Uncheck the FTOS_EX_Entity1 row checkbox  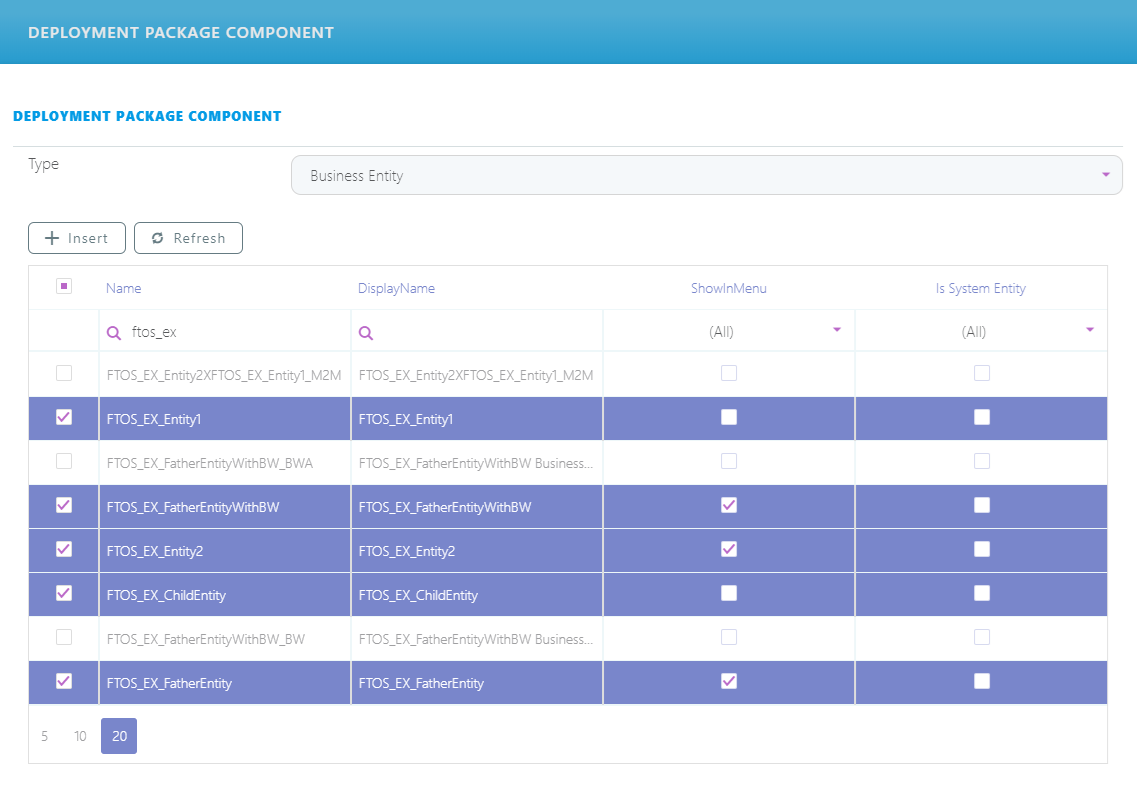[x=64, y=418]
